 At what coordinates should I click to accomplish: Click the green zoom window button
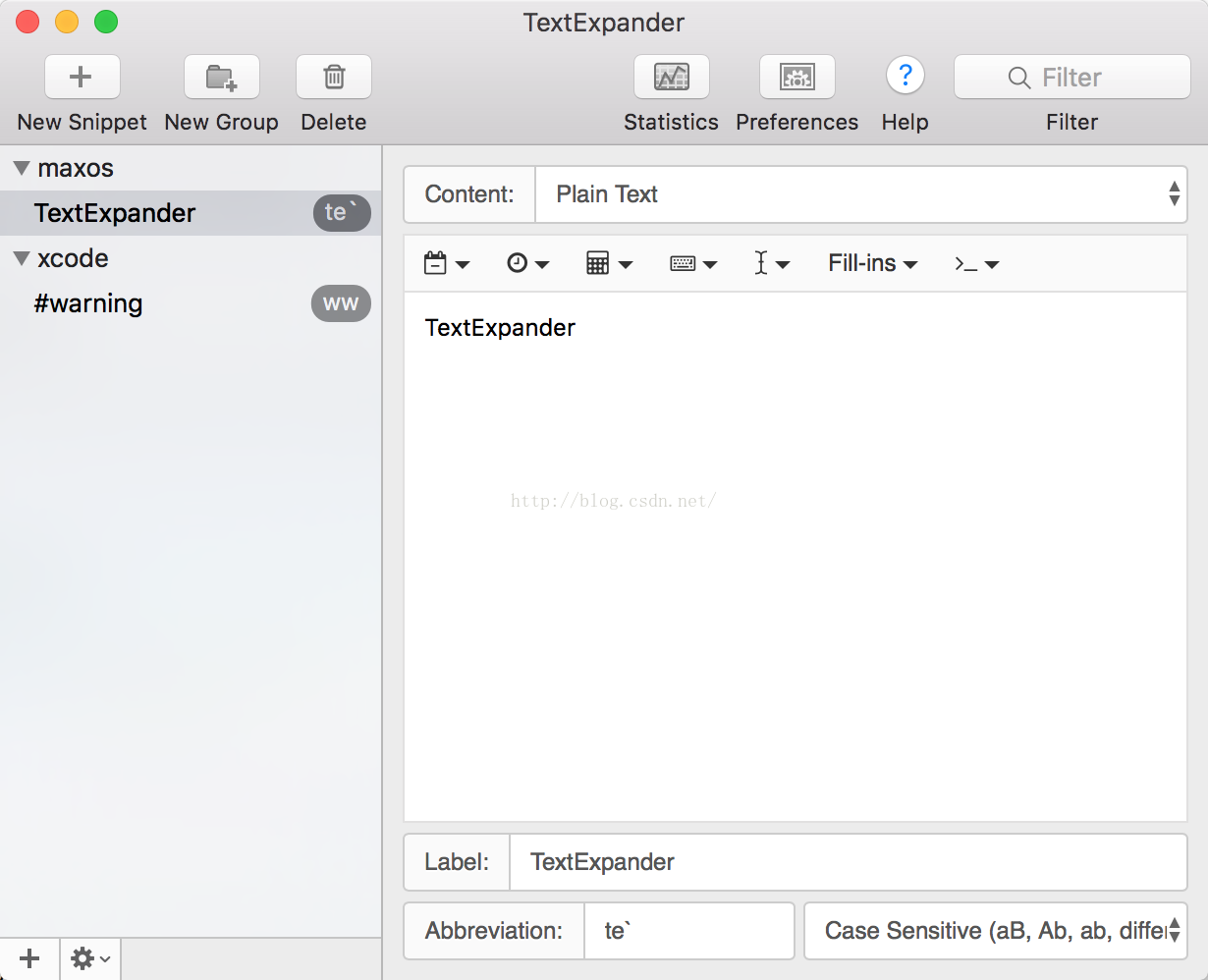106,22
